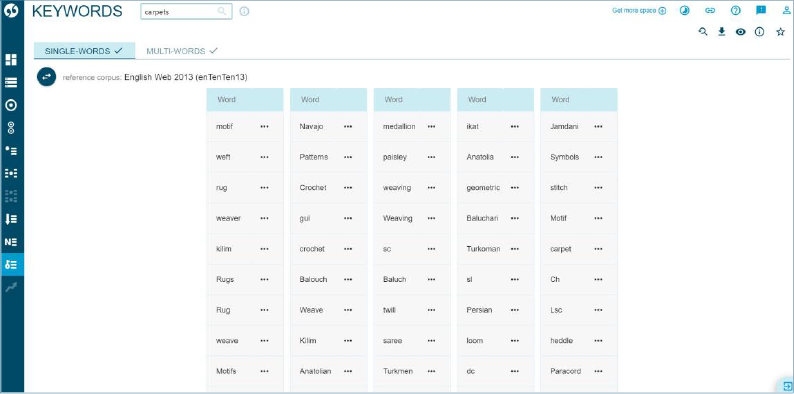Viewport: 794px width, 394px height.
Task: Switch to the MULTI-WORDS tab
Action: pos(181,51)
